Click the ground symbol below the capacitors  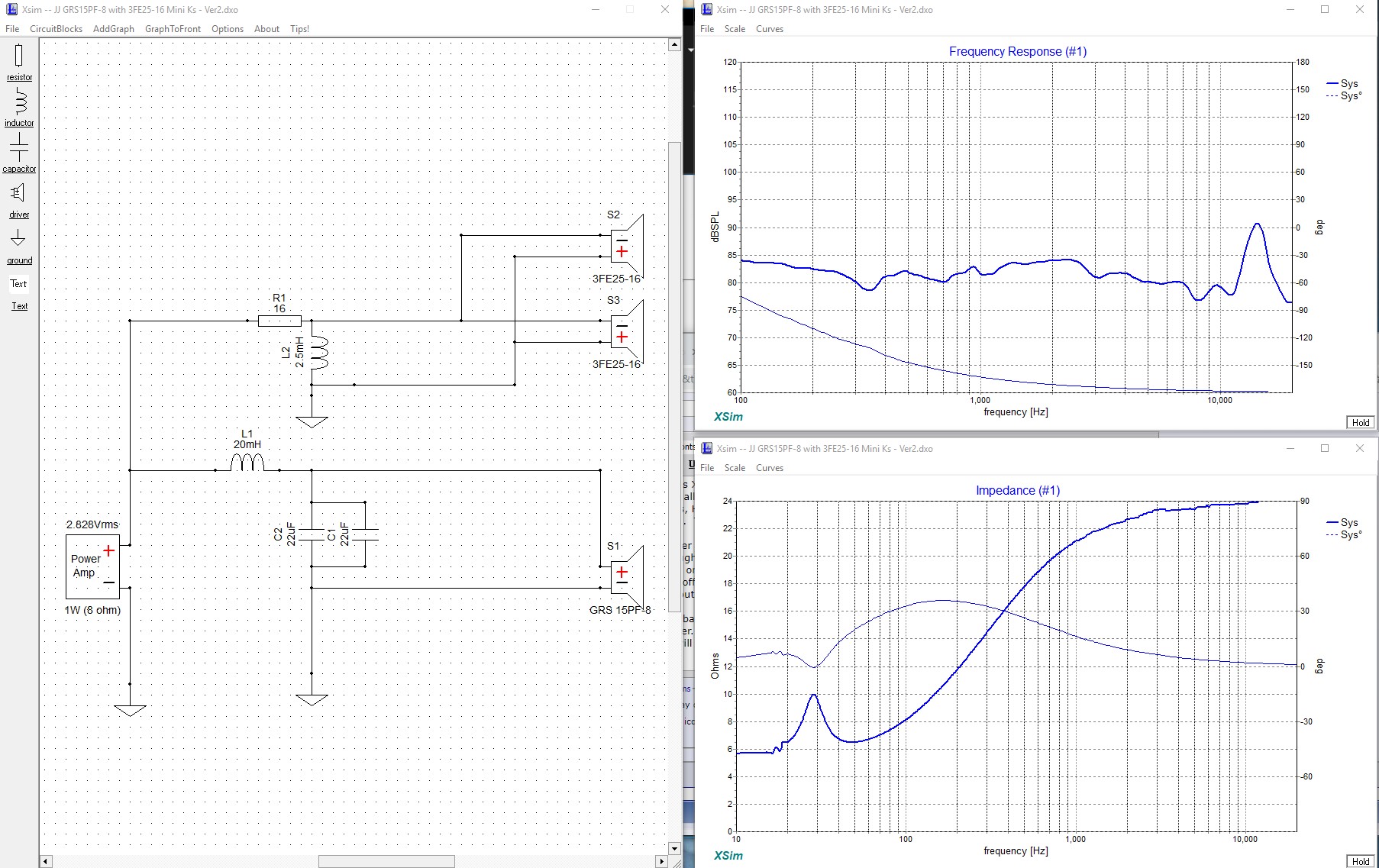pos(312,699)
